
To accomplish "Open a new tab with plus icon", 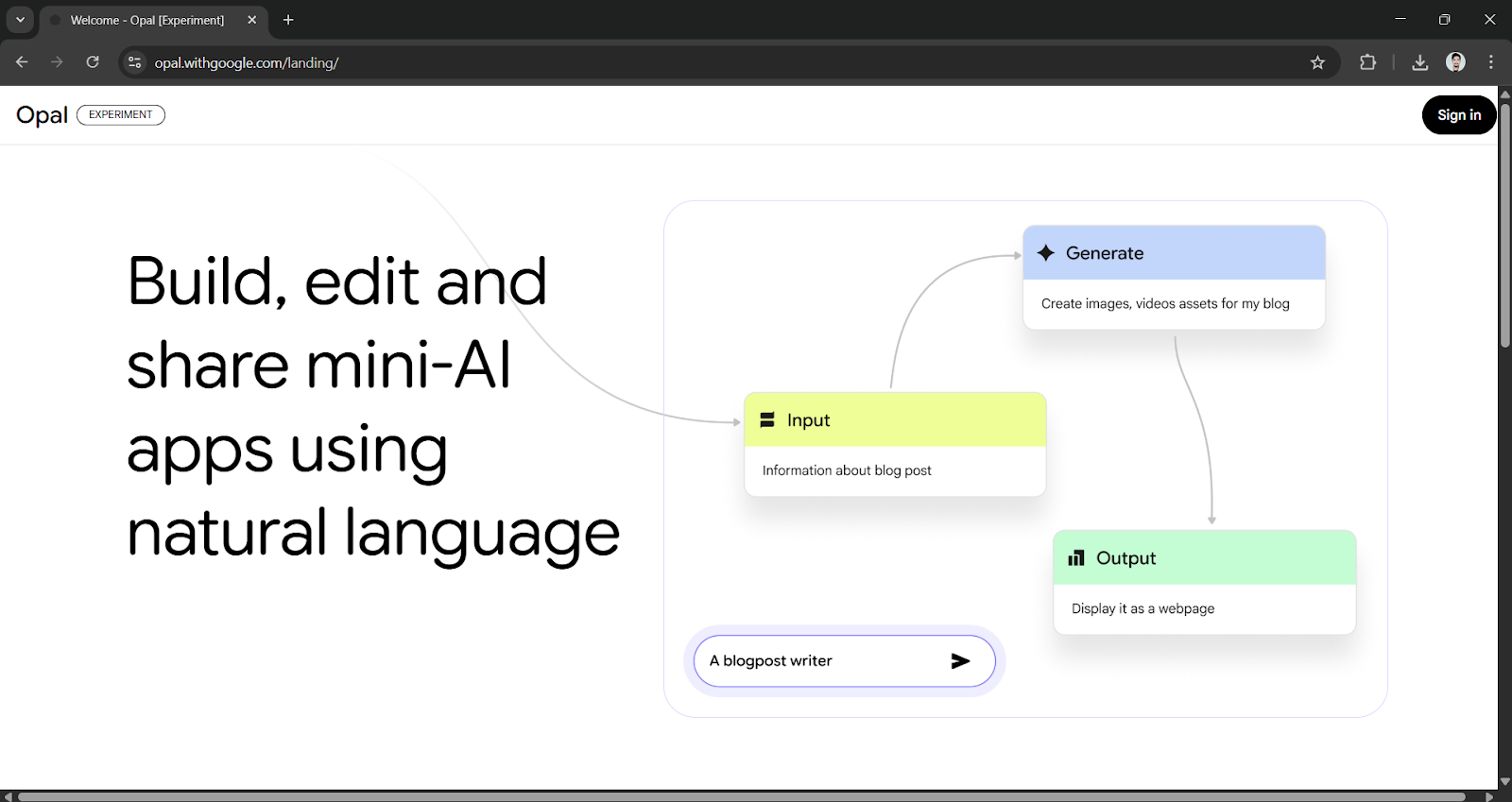I will (x=288, y=20).
